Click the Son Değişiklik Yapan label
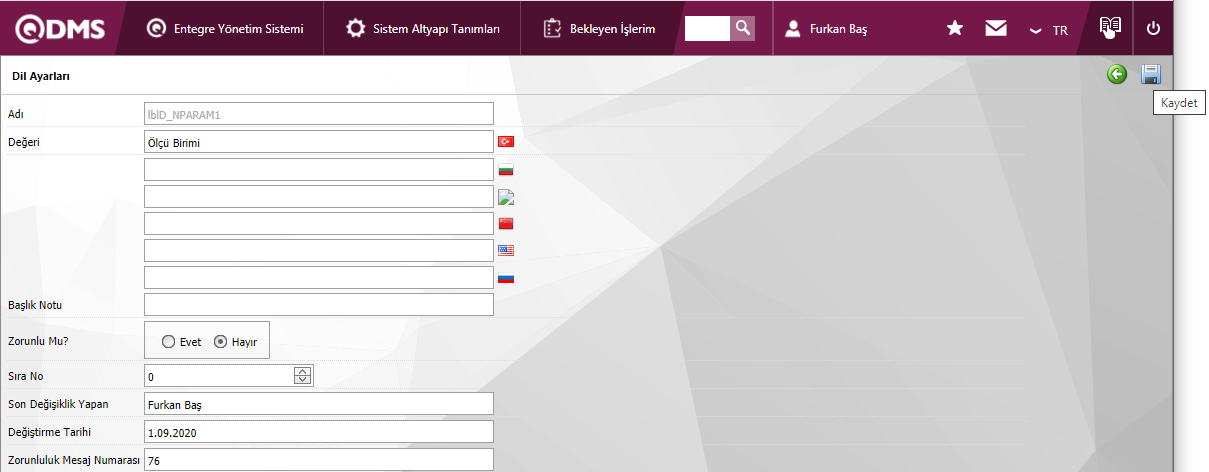Viewport: 1209px width, 472px height. [x=57, y=404]
